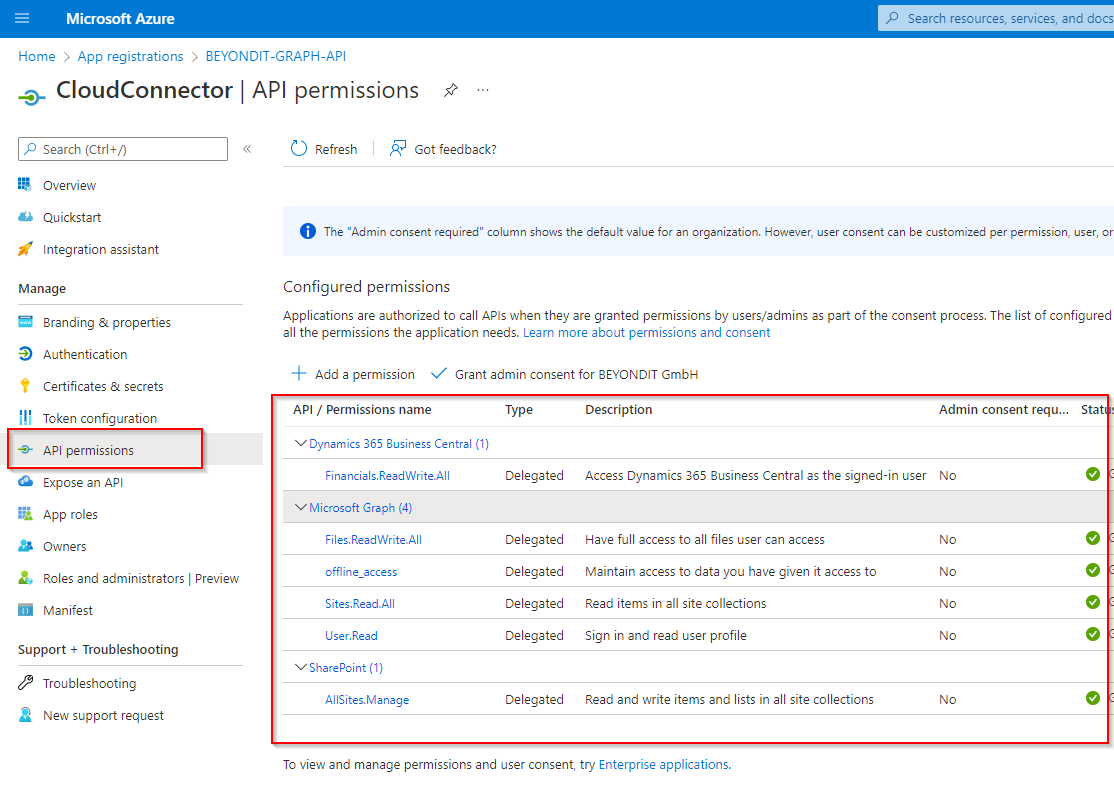Image resolution: width=1114 pixels, height=798 pixels.
Task: Click the Certificates & secrets key icon
Action: [x=25, y=386]
